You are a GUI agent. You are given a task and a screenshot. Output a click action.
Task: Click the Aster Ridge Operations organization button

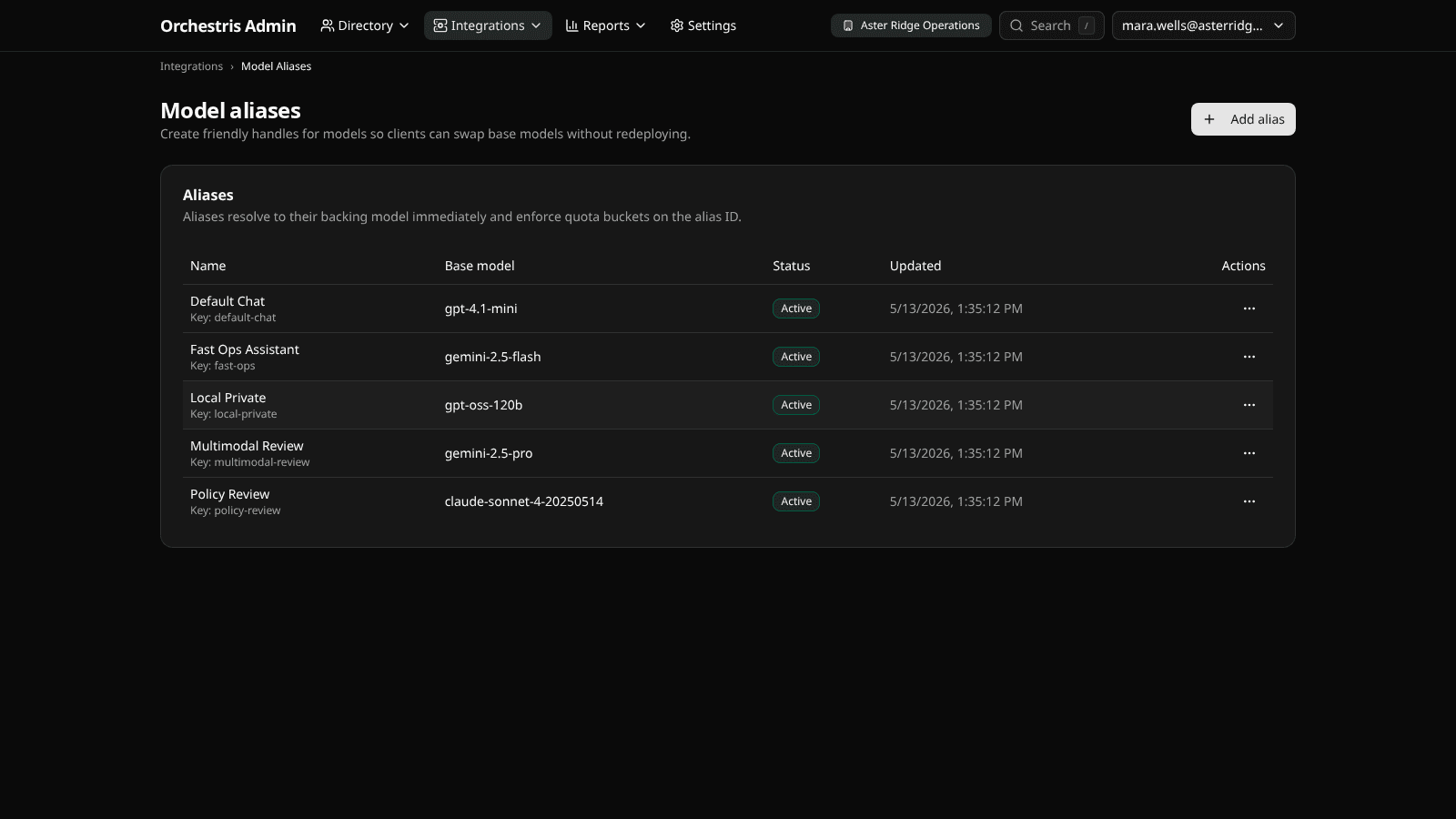pos(911,25)
